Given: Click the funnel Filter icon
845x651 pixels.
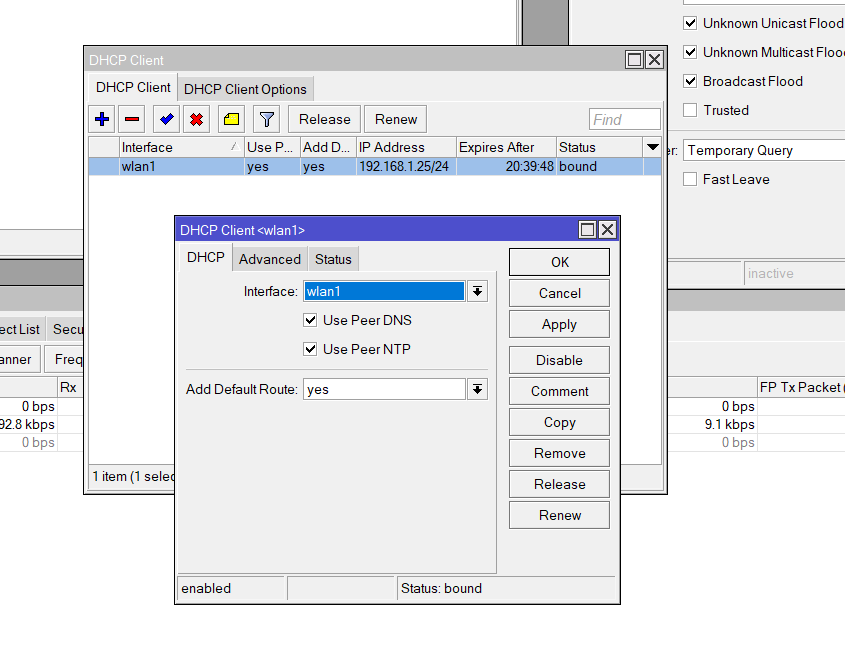Looking at the screenshot, I should [267, 119].
